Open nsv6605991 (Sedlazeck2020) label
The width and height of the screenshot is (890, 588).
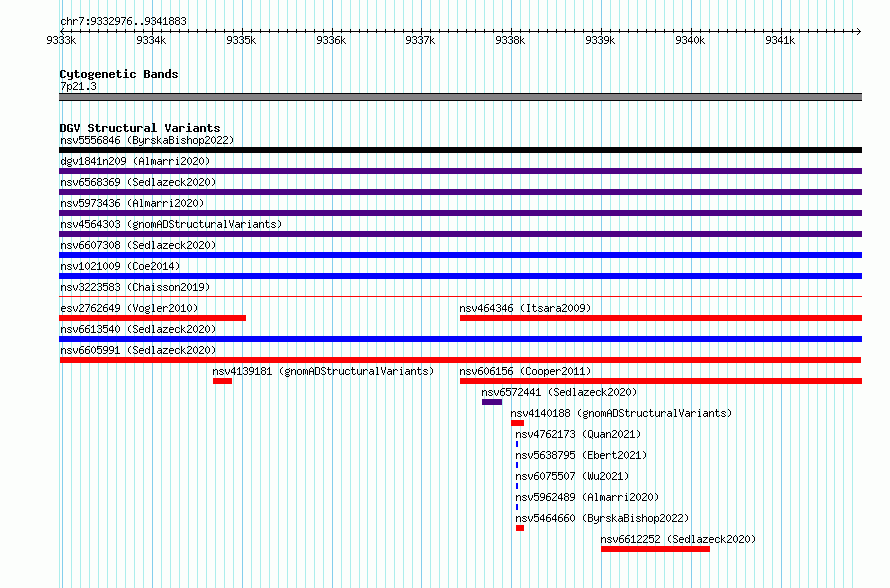click(138, 350)
